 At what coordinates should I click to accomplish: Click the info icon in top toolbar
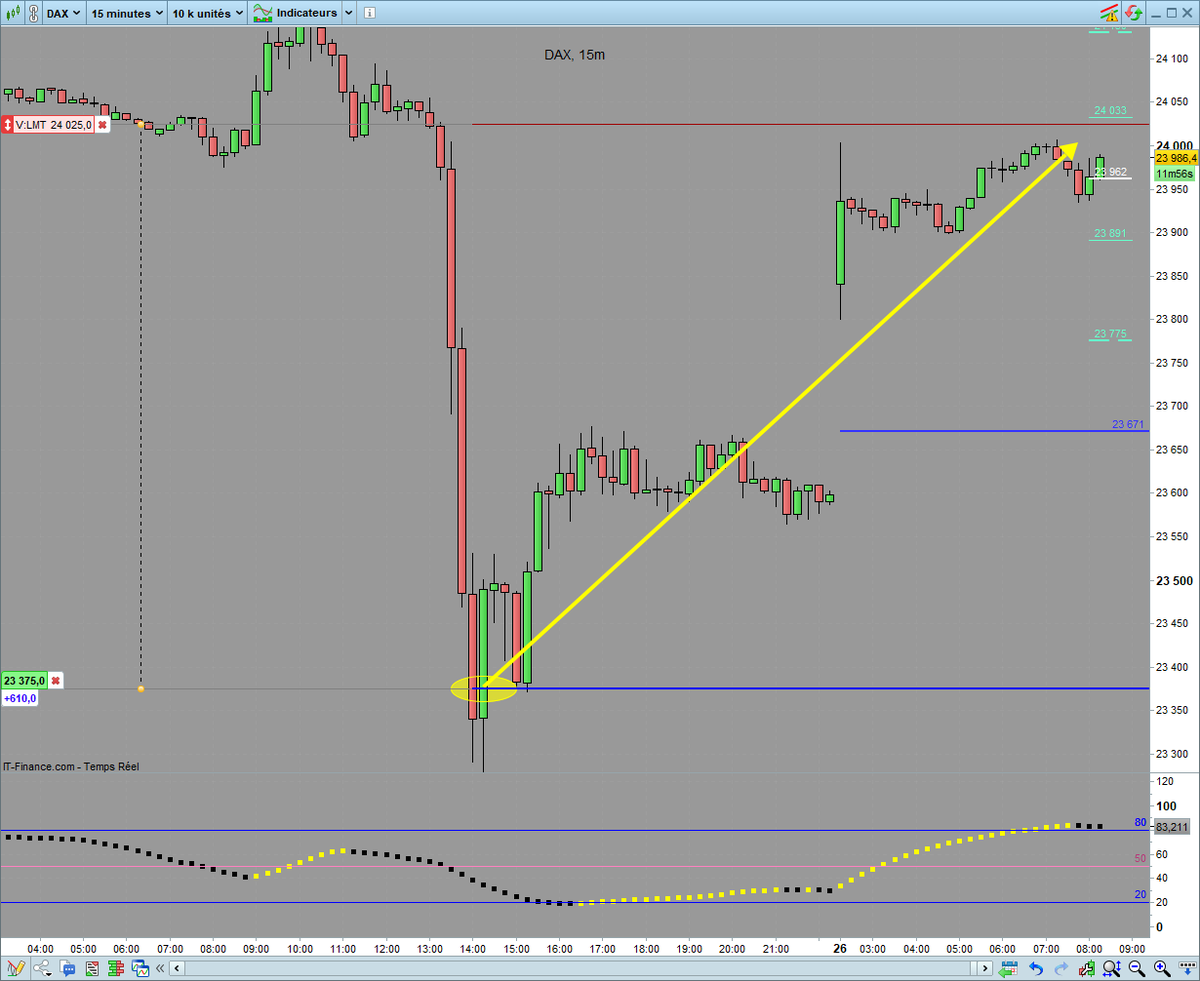coord(369,14)
